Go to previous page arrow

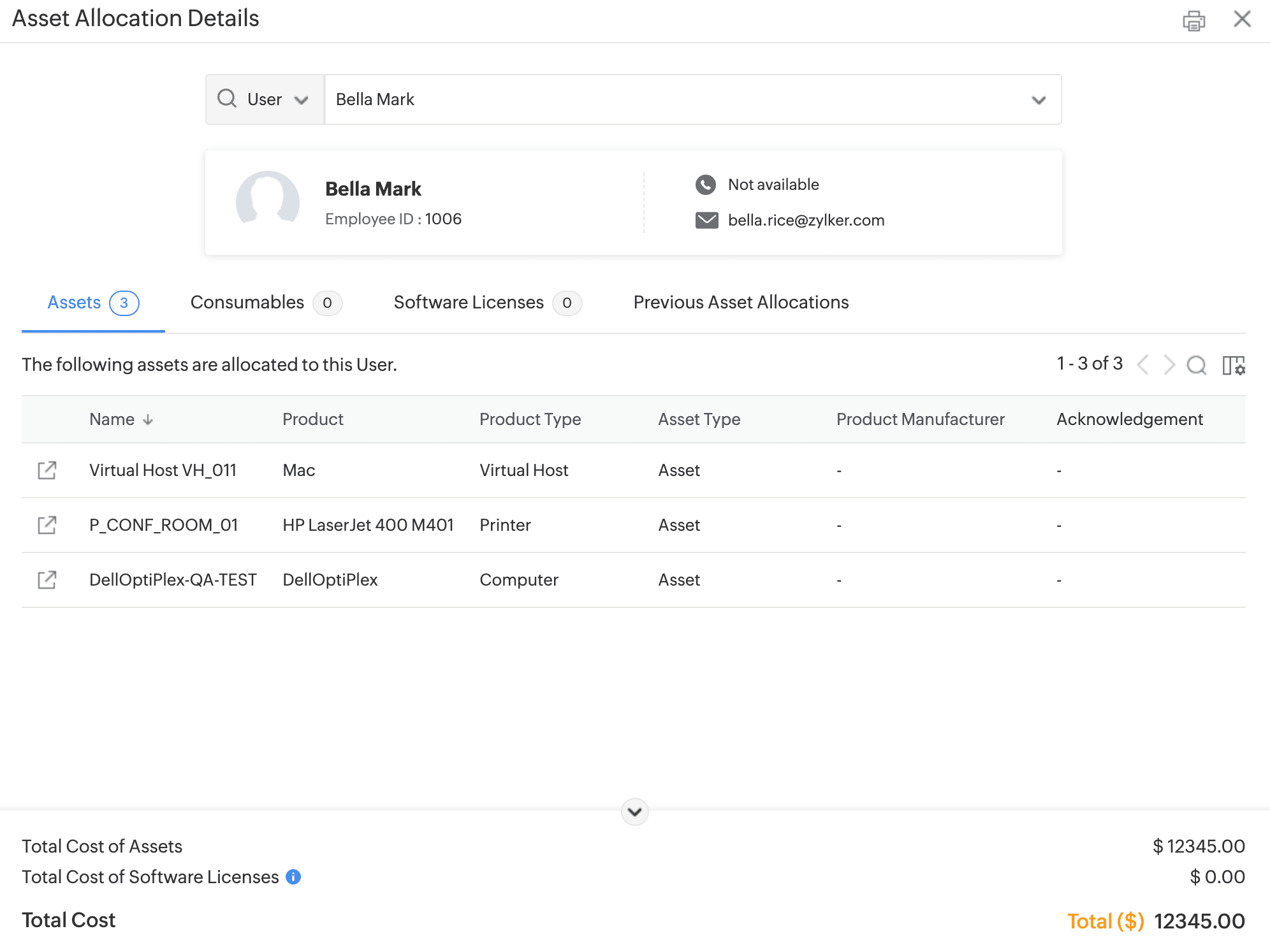click(1143, 365)
